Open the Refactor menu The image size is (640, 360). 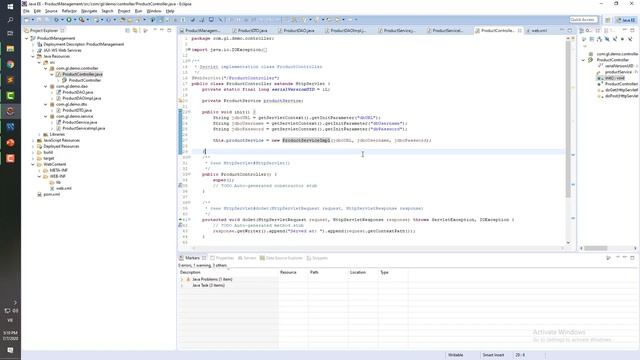point(69,11)
